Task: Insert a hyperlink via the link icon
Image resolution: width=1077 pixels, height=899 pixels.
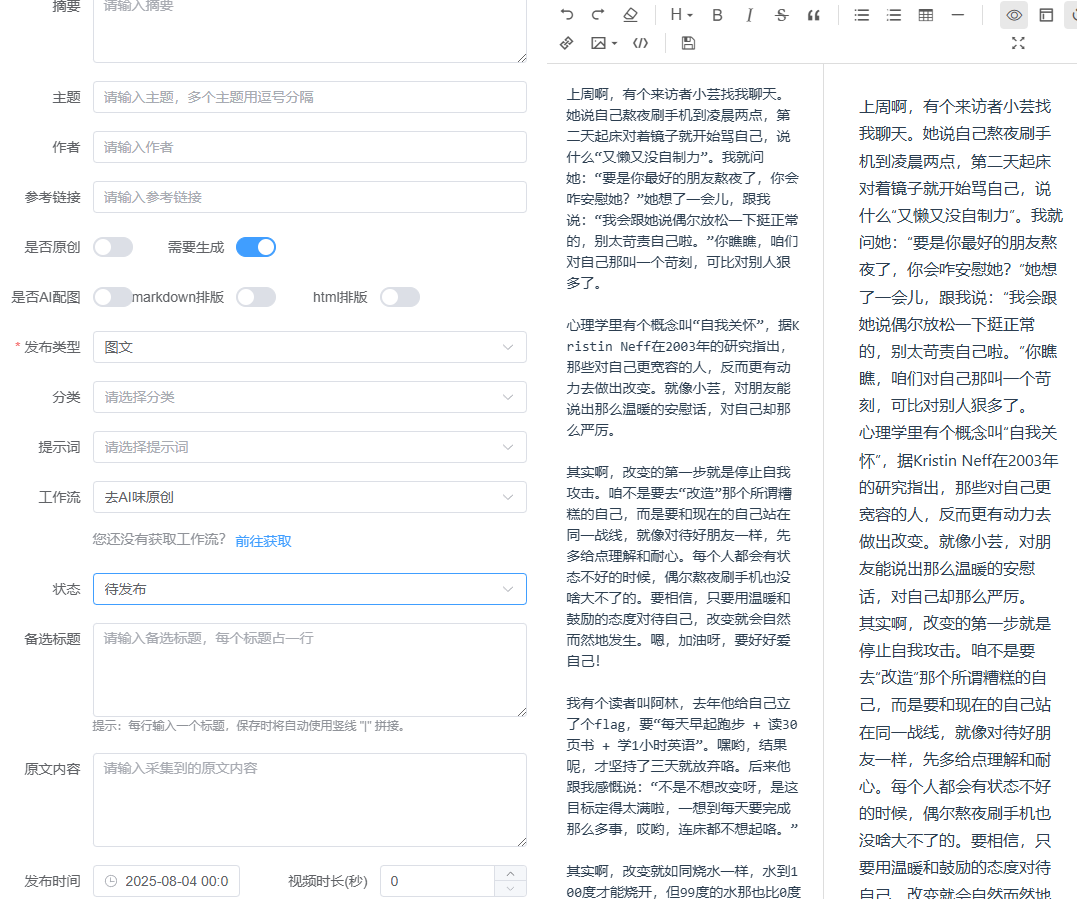Action: pyautogui.click(x=567, y=43)
